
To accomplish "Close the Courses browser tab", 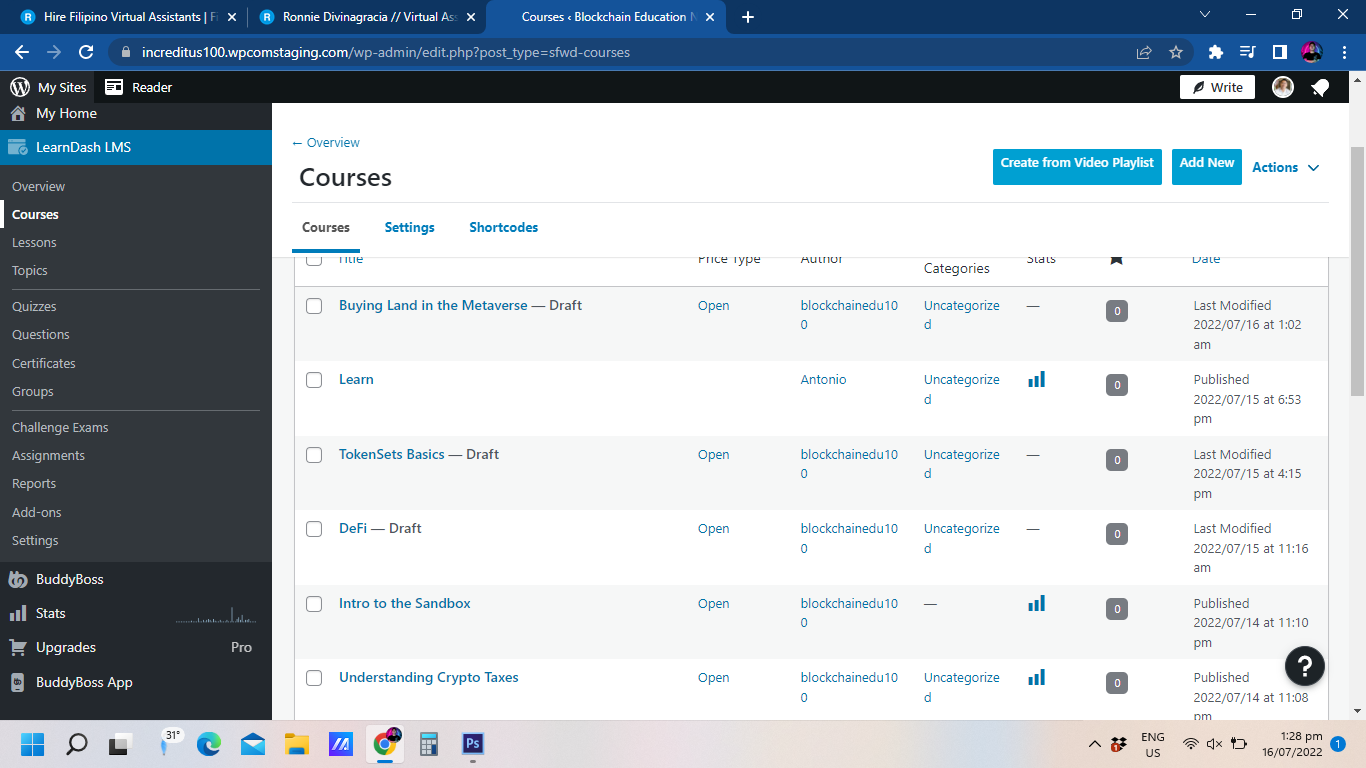I will 710,17.
